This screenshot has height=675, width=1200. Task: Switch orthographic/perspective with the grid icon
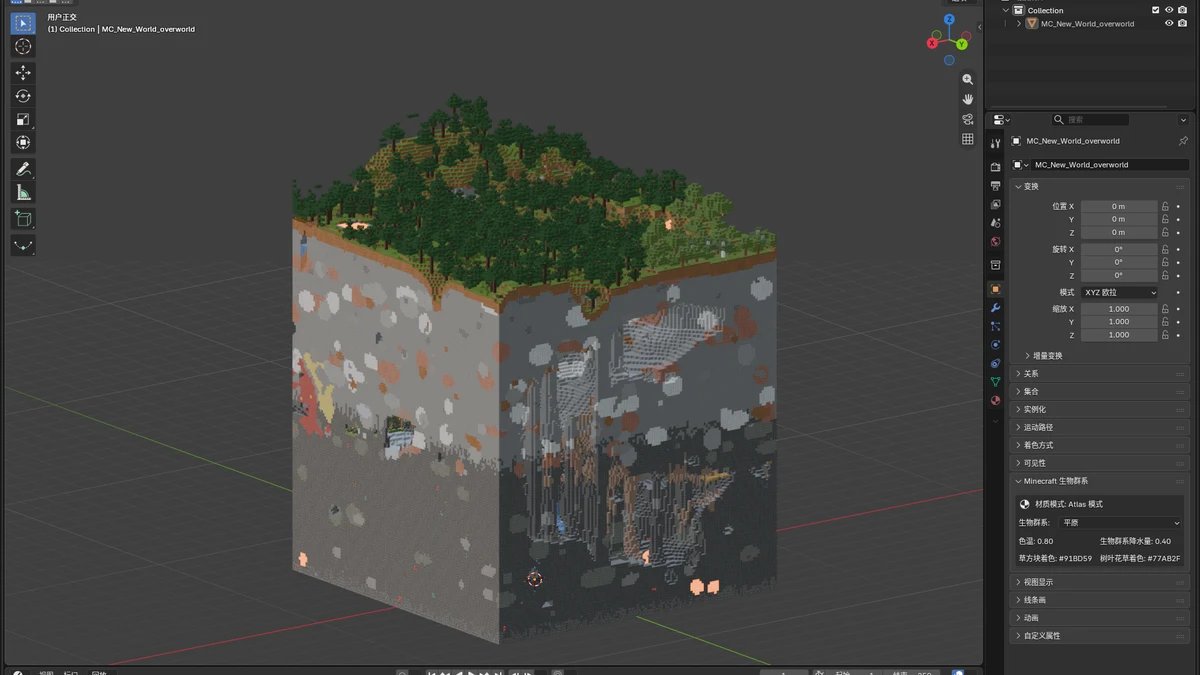968,139
